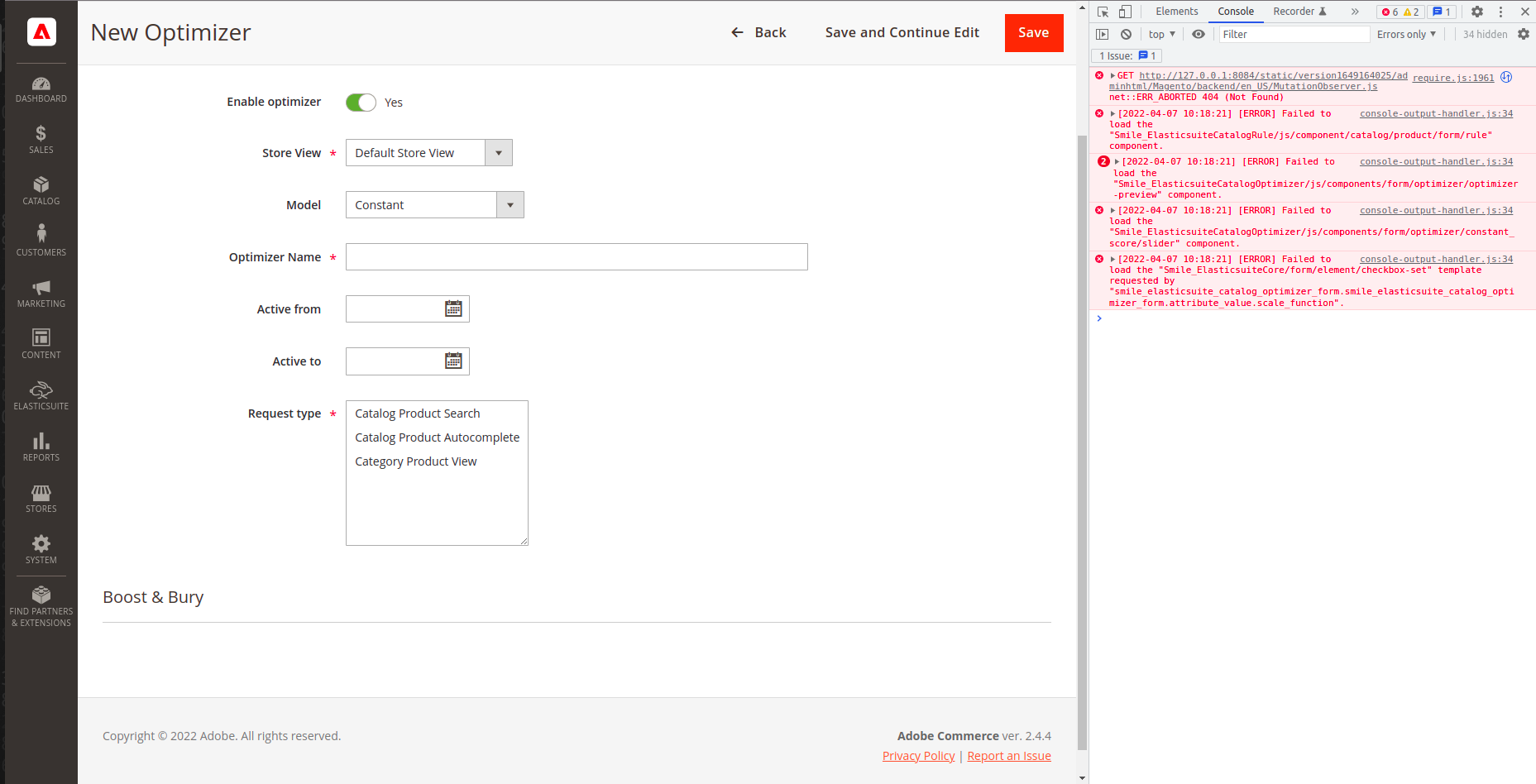Open the Privacy Policy link
1536x784 pixels.
pos(918,755)
